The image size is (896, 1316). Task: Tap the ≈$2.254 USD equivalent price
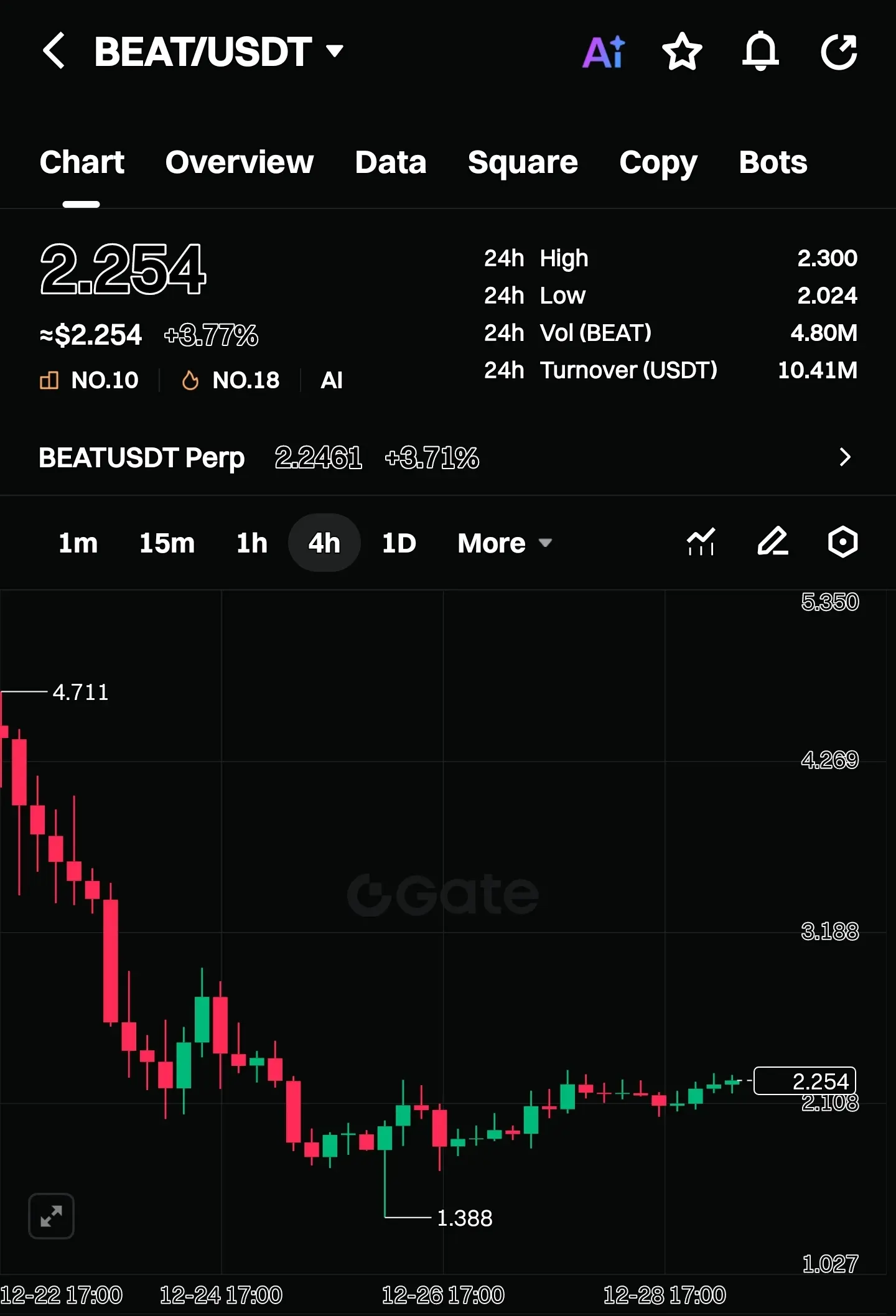pos(91,335)
